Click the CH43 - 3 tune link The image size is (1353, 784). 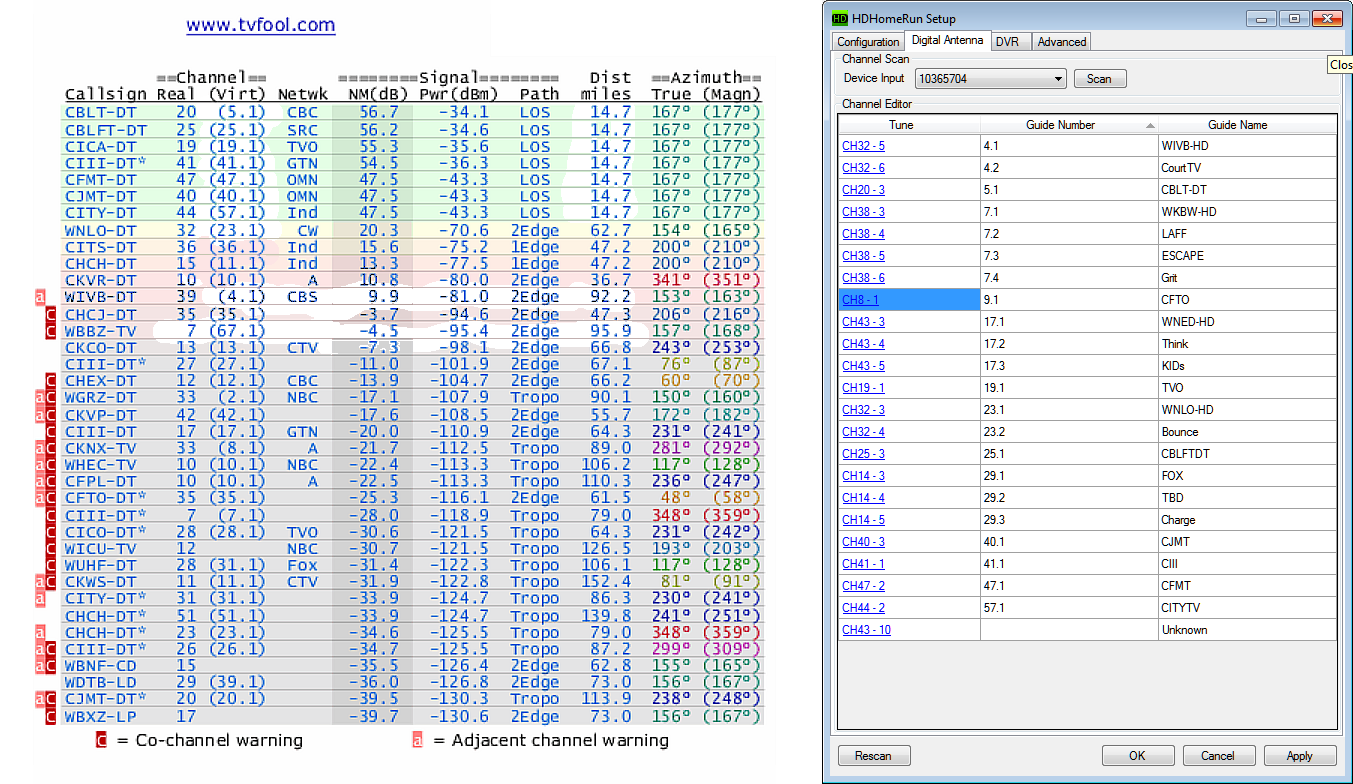tap(863, 322)
